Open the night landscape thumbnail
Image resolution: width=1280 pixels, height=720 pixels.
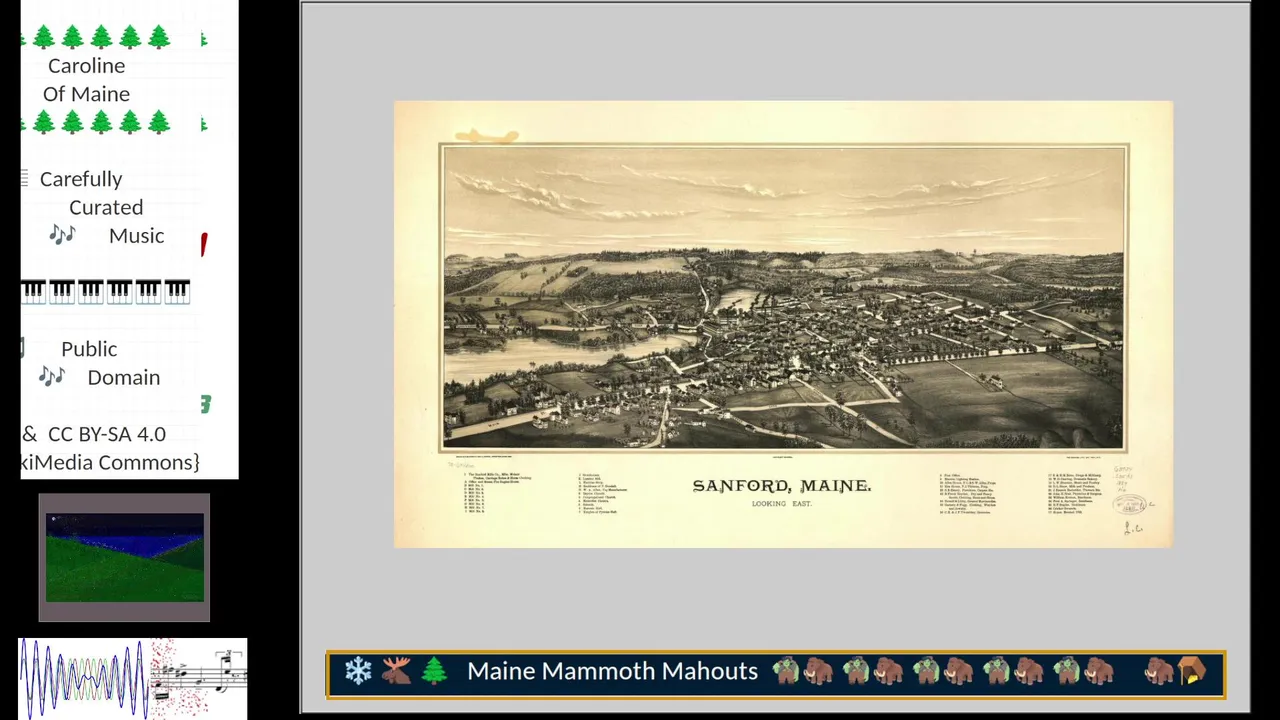tap(124, 557)
